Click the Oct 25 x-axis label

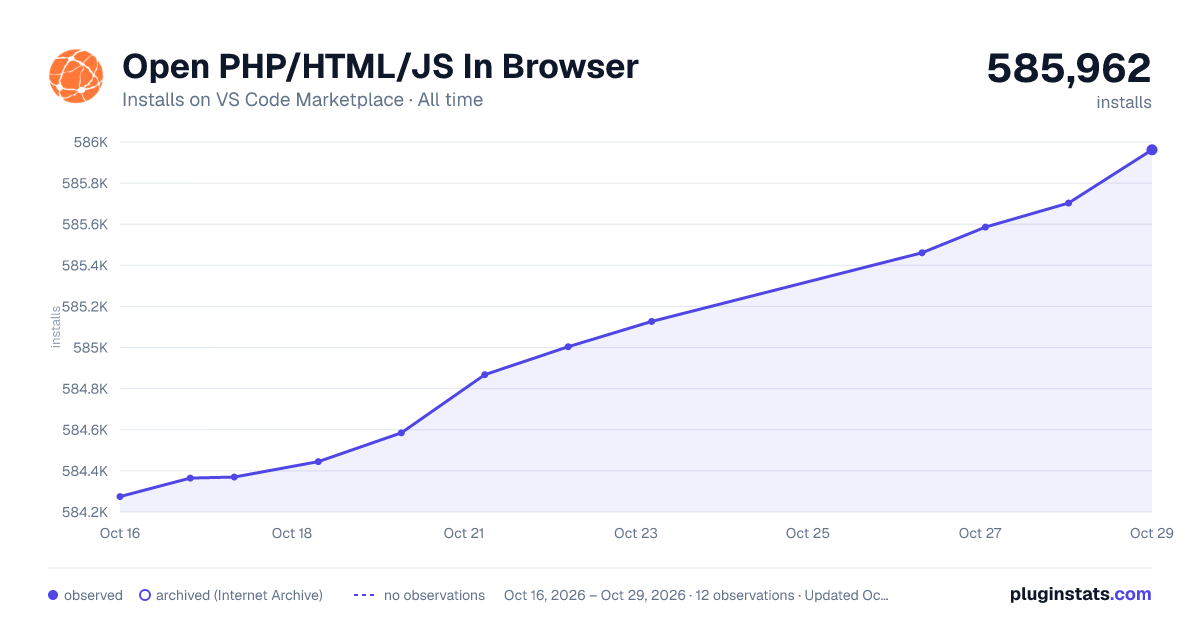[x=808, y=533]
